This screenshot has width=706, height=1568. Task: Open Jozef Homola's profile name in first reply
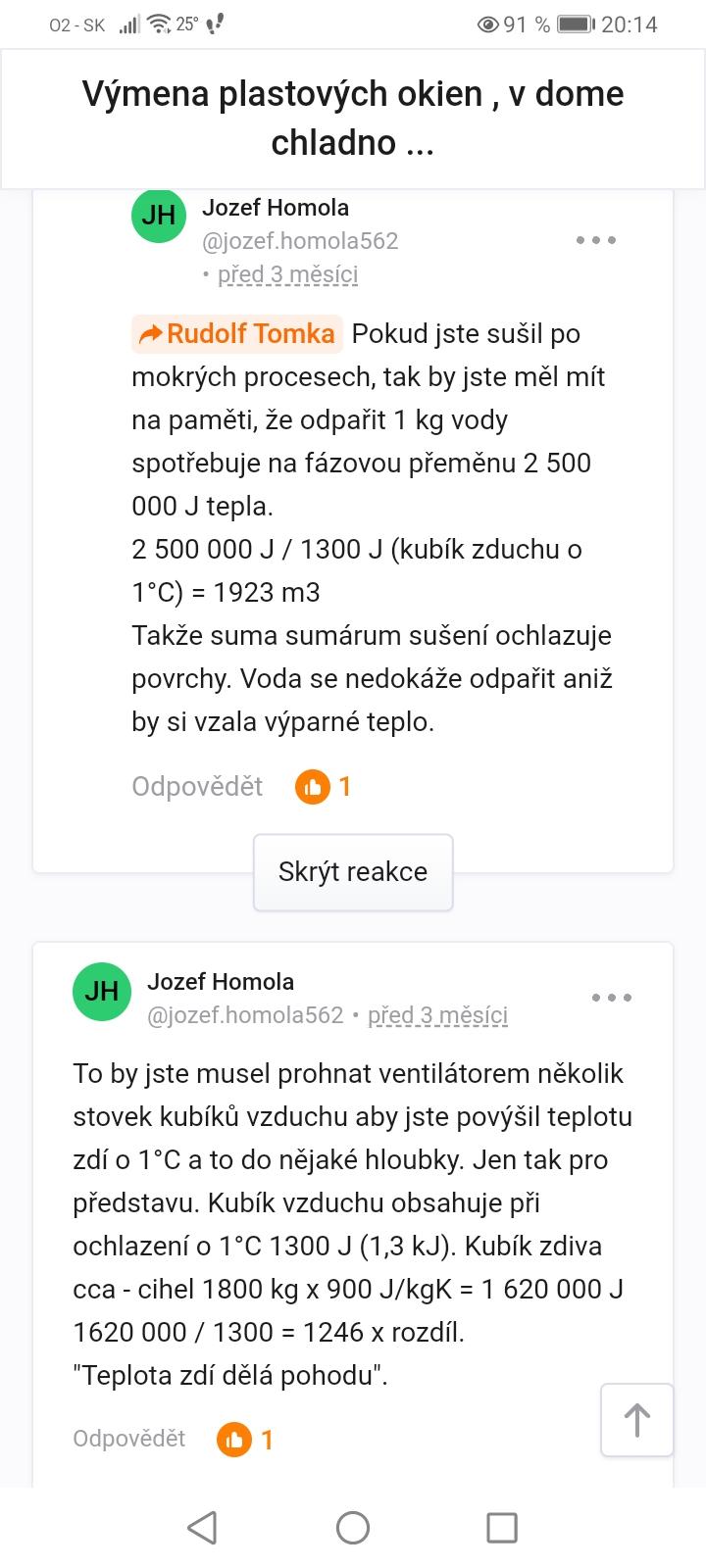(x=276, y=208)
